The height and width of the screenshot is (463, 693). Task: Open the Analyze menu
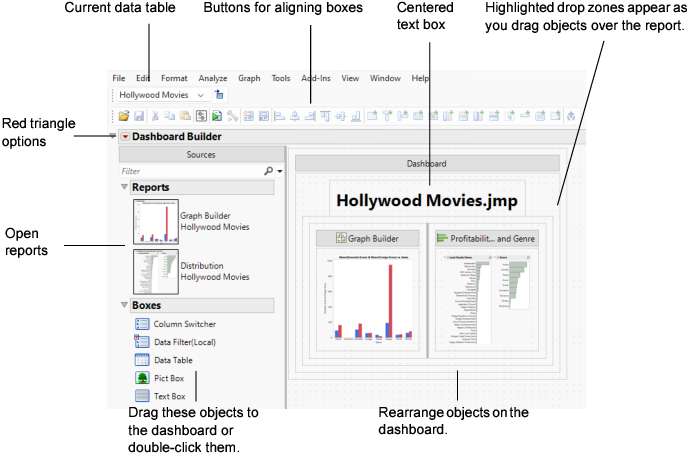click(x=213, y=78)
